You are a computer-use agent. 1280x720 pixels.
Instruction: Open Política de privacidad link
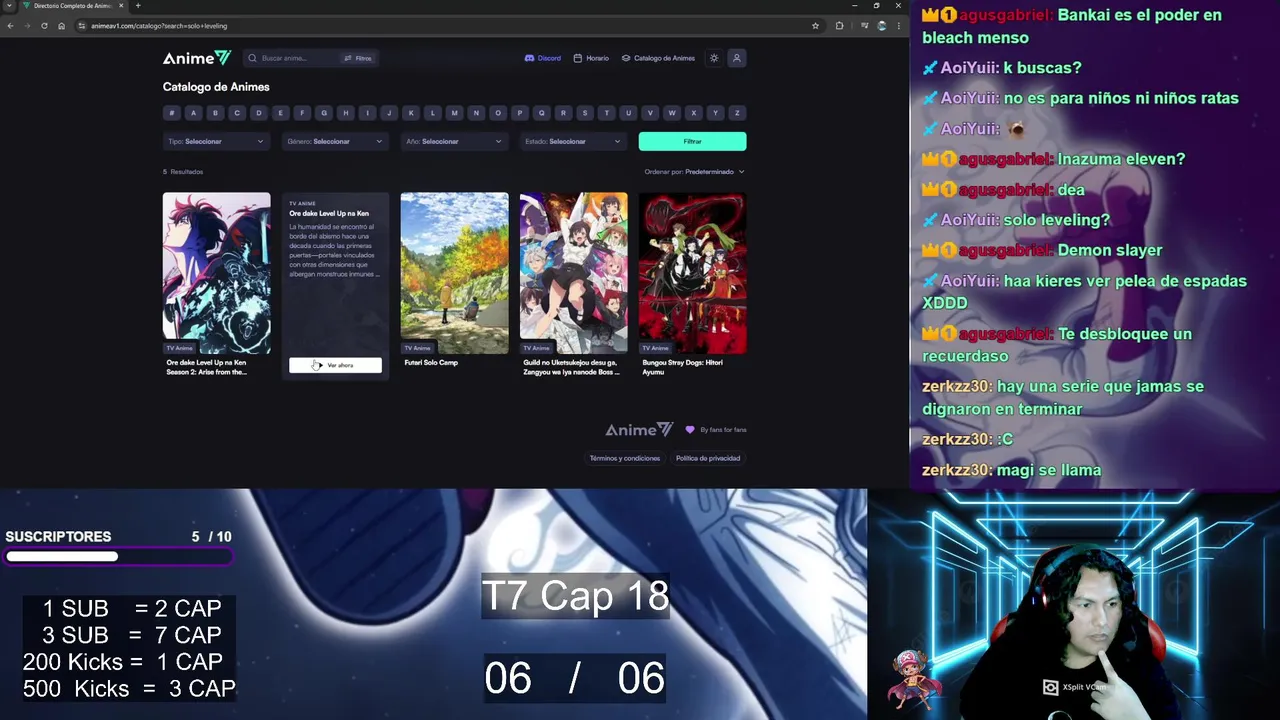(x=708, y=458)
